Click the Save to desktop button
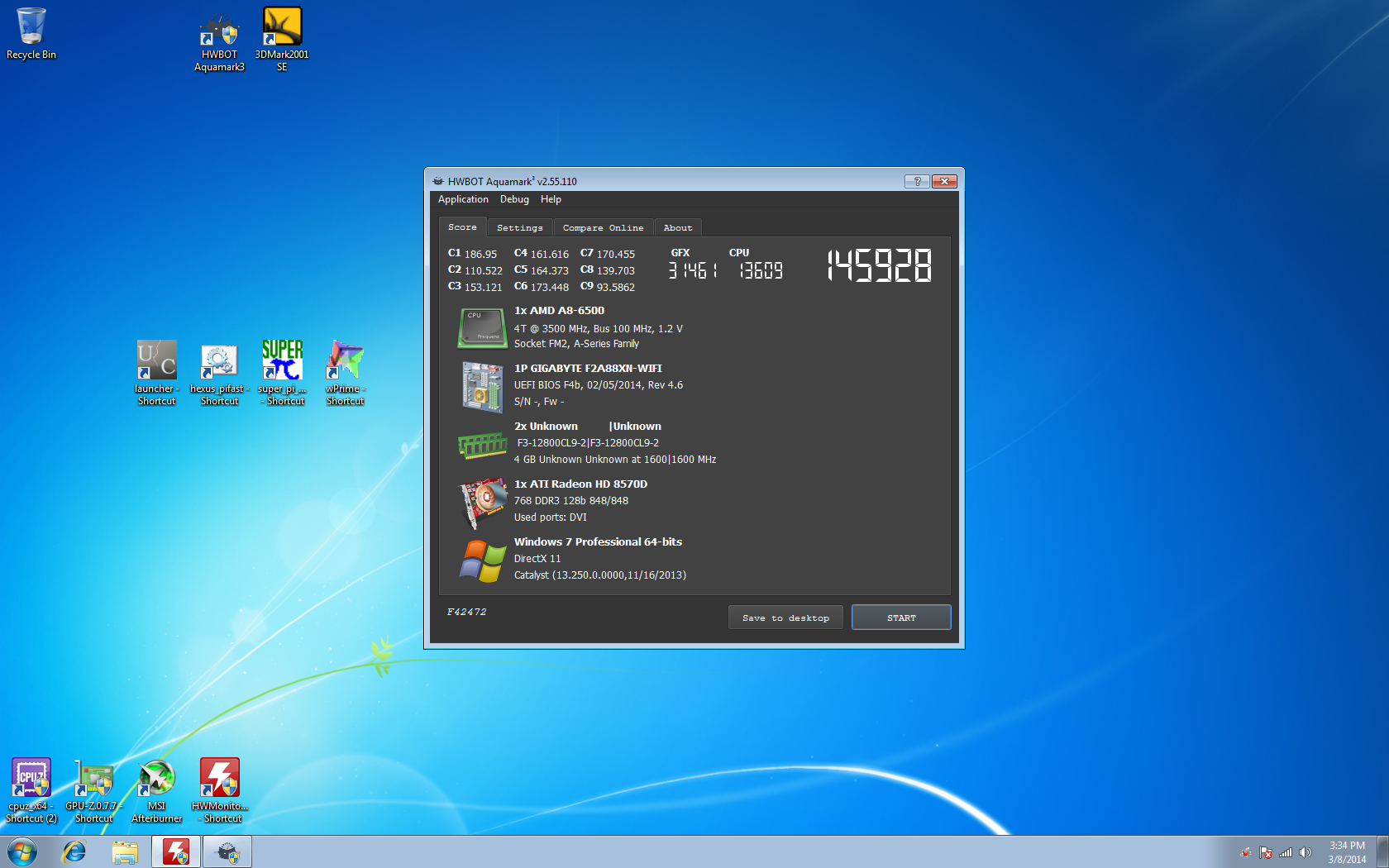The width and height of the screenshot is (1389, 868). [785, 618]
